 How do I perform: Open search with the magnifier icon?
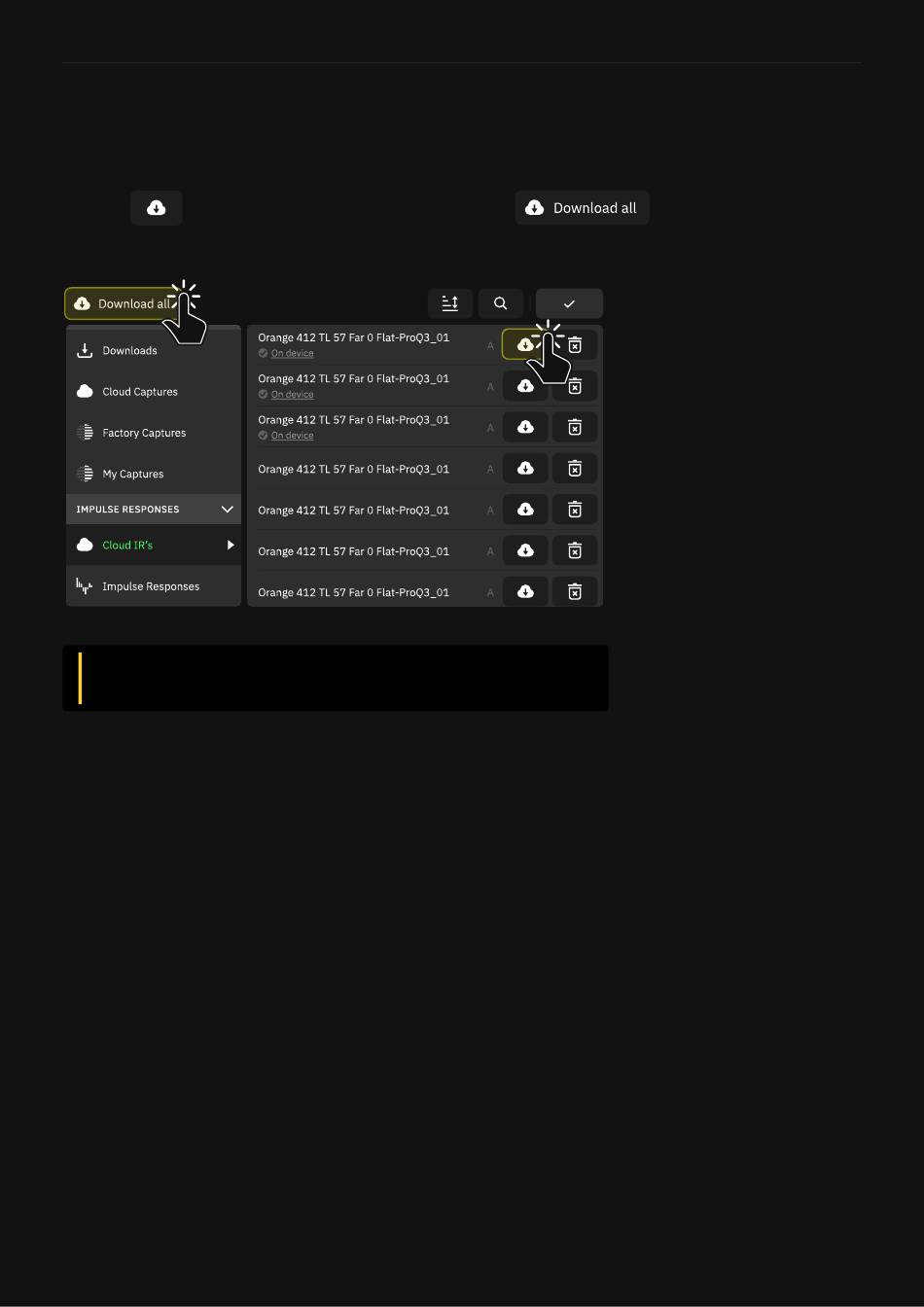click(501, 303)
